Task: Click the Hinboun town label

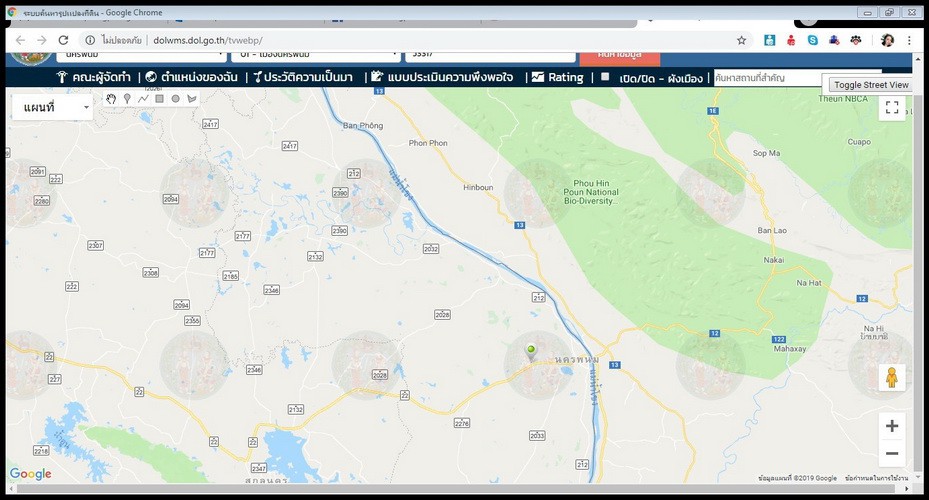Action: pyautogui.click(x=478, y=187)
